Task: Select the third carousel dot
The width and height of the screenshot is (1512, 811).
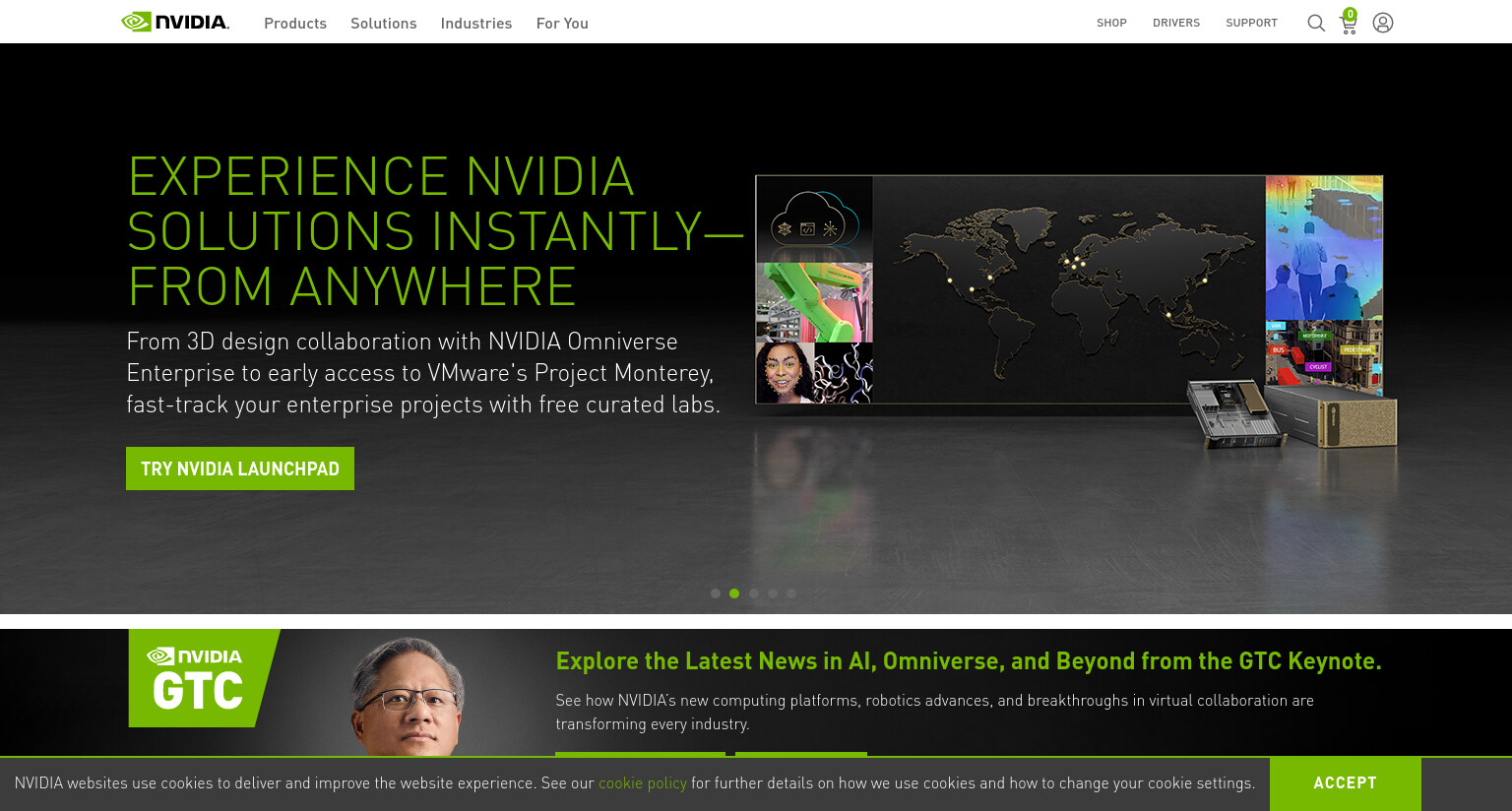Action: pyautogui.click(x=754, y=593)
